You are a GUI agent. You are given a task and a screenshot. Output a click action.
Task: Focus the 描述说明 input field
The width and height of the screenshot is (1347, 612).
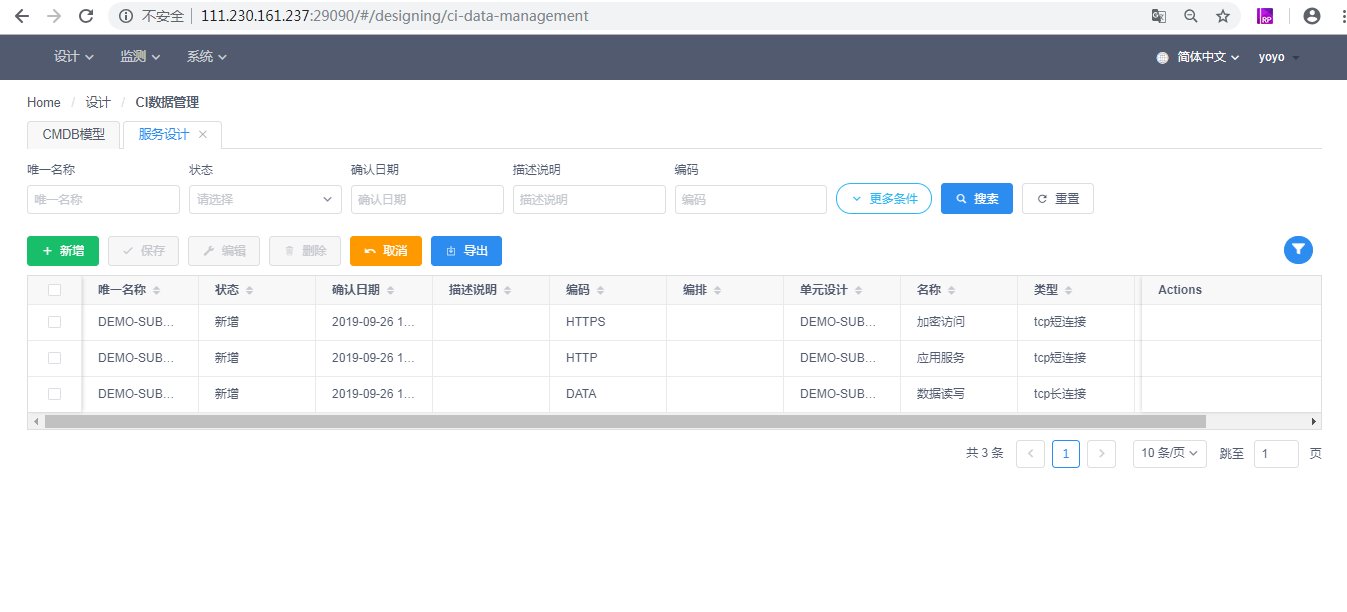(x=589, y=199)
